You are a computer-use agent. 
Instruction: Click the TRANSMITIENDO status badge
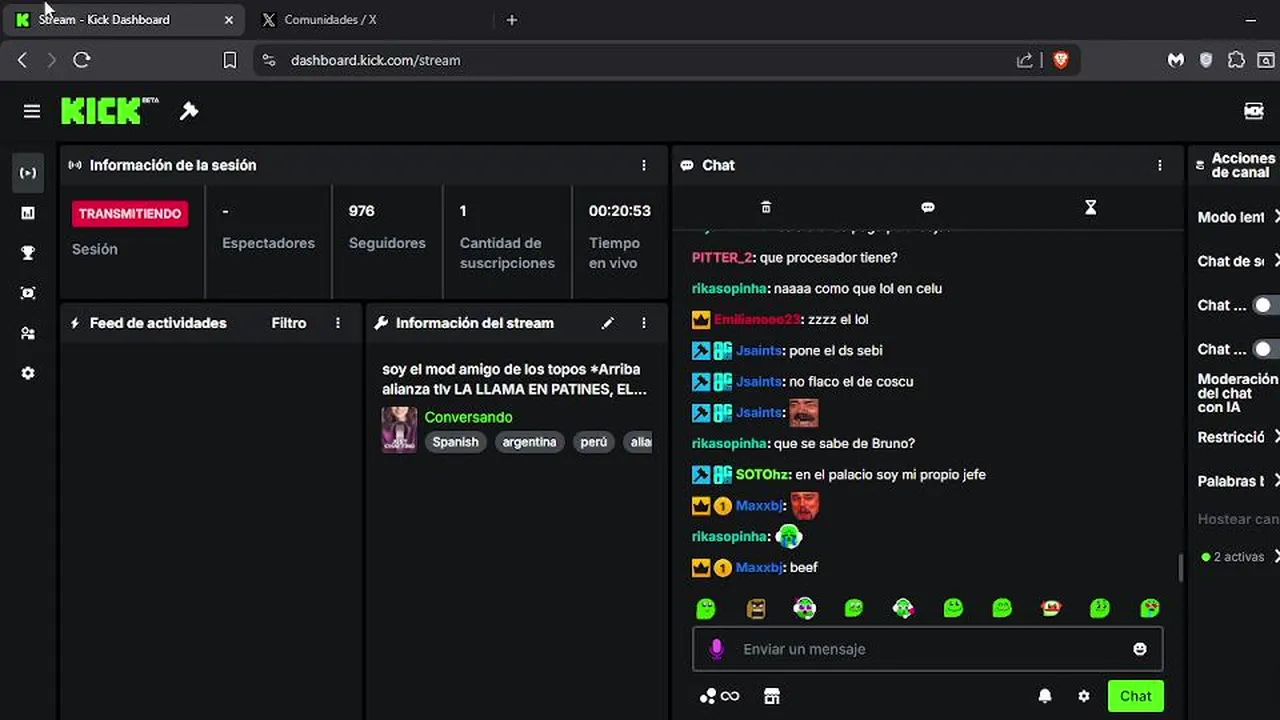(130, 214)
